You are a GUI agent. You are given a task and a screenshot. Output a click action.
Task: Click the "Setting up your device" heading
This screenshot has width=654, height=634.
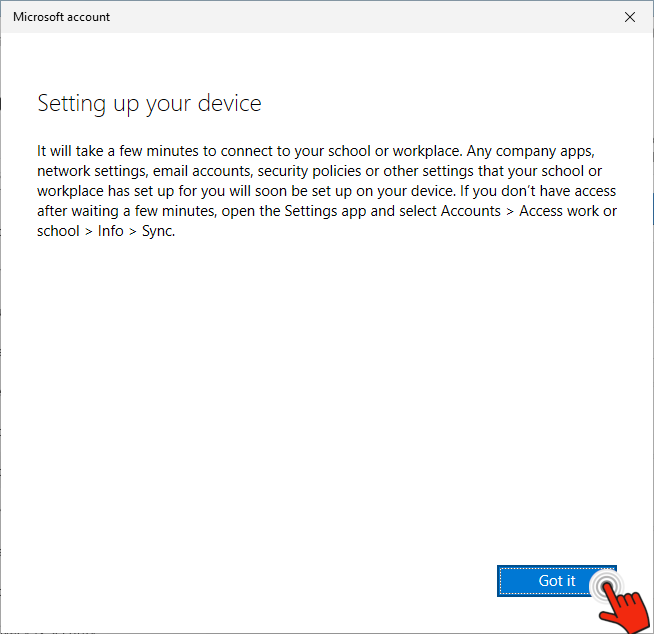149,103
